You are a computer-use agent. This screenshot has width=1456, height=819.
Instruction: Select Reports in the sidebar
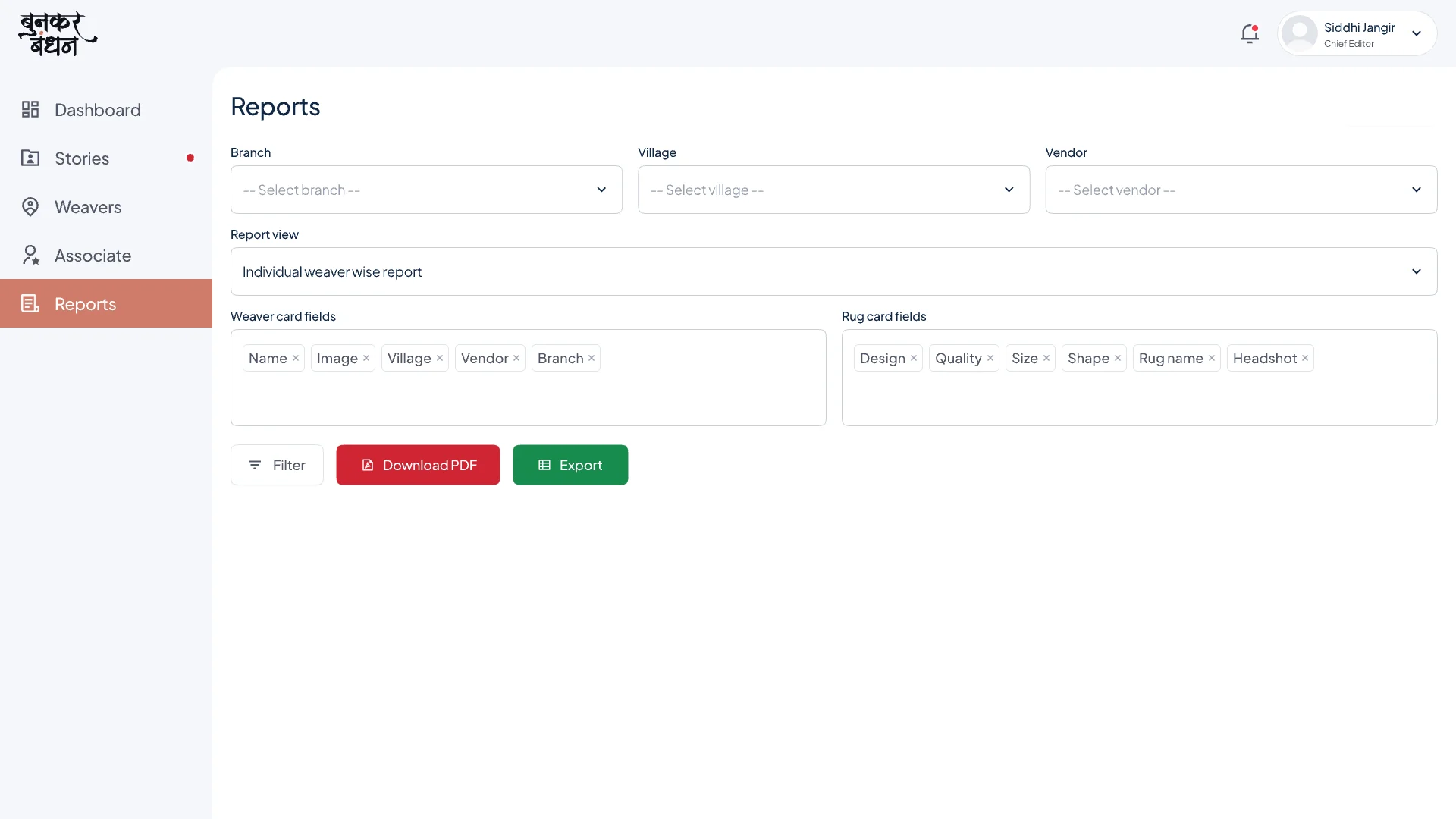106,303
